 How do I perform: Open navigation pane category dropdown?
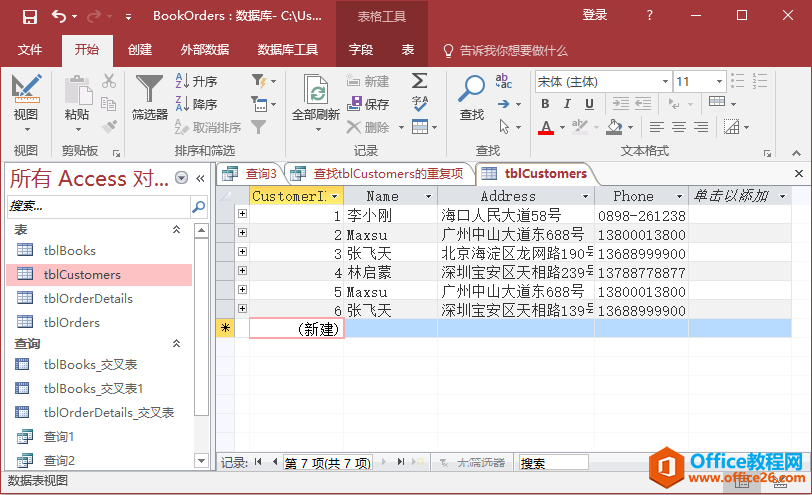[181, 178]
